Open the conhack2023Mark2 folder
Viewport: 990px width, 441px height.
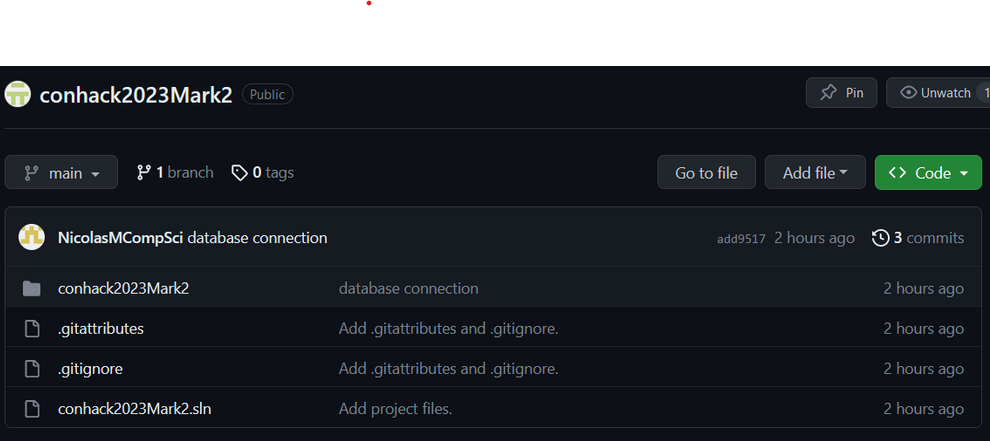tap(124, 289)
